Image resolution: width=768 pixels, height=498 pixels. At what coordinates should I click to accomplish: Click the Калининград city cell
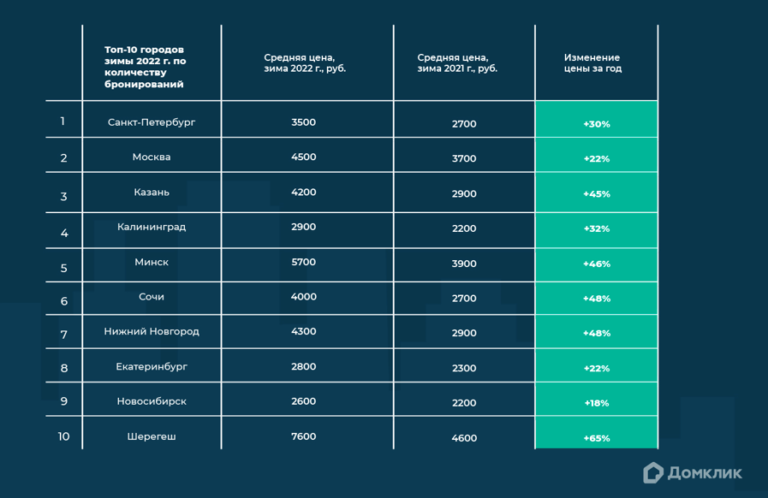pyautogui.click(x=151, y=227)
